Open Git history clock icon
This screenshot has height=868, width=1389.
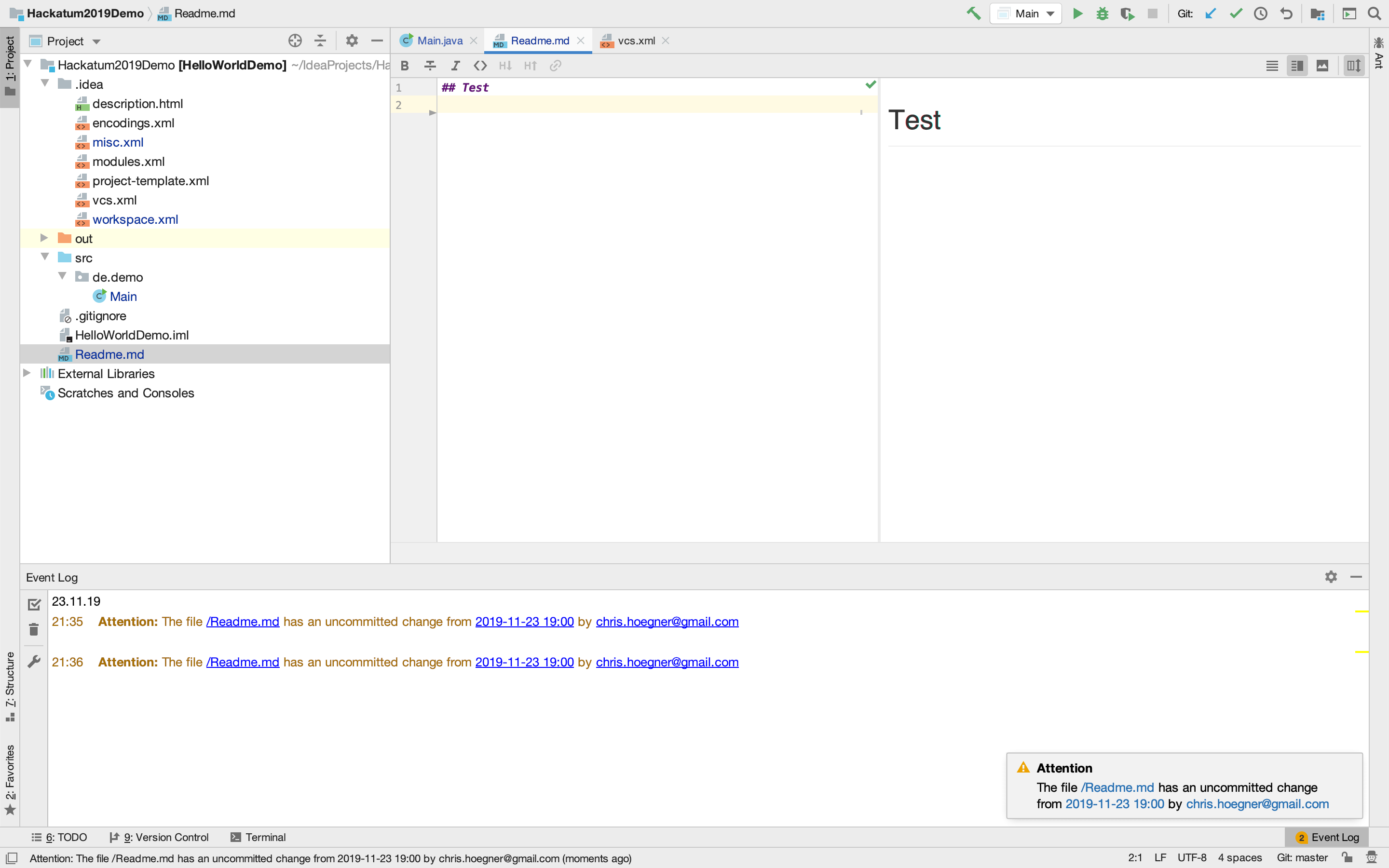click(x=1260, y=13)
